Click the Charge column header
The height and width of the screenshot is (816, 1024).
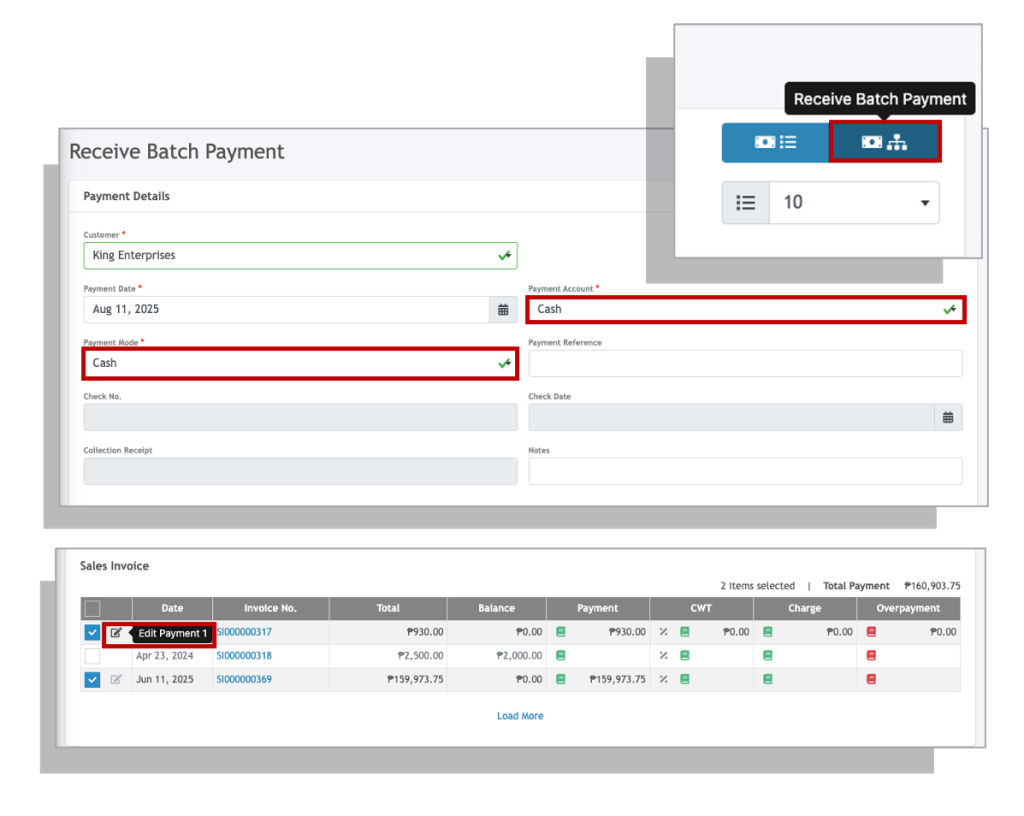pos(805,608)
